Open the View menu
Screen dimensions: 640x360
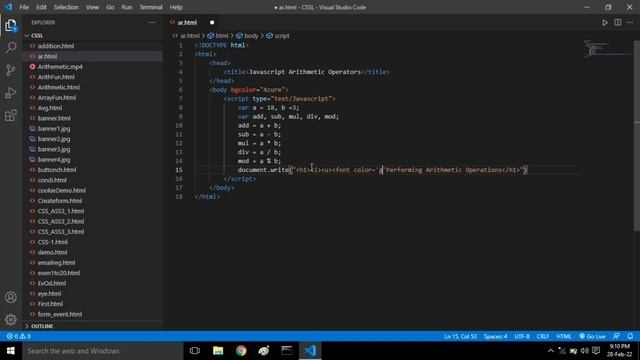(92, 7)
